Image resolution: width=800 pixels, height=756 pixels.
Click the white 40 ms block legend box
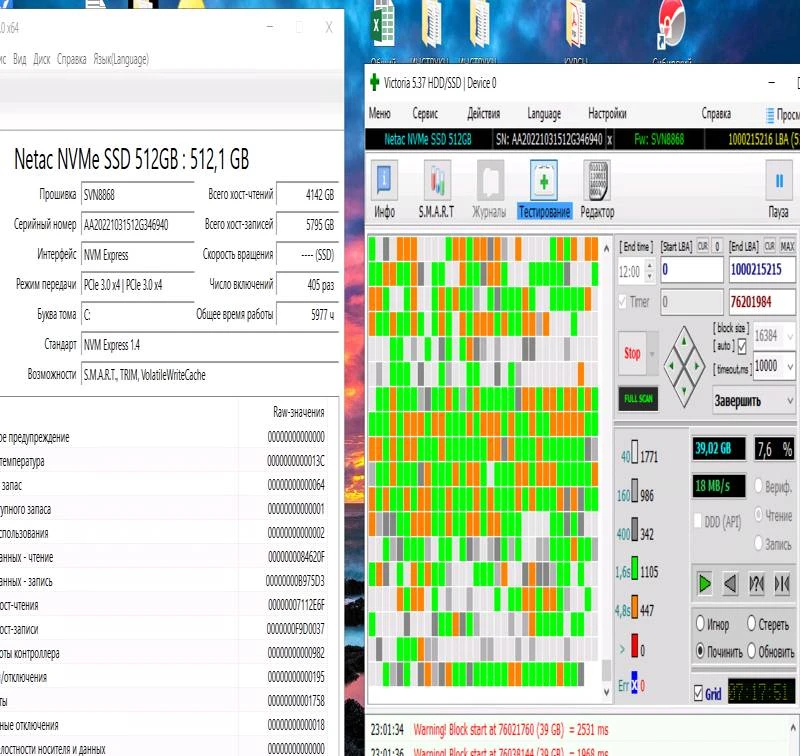pos(635,451)
